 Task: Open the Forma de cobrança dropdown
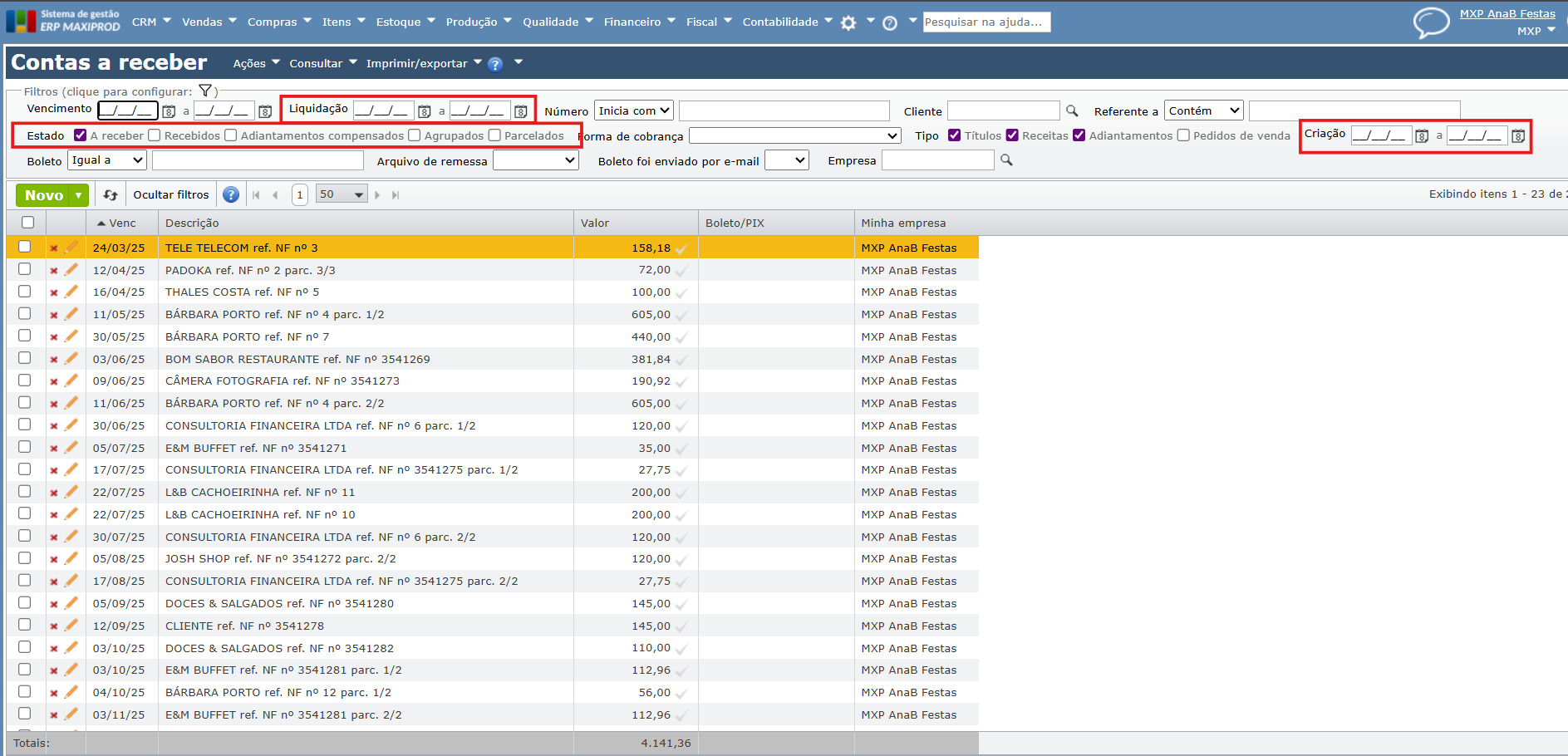coord(794,135)
